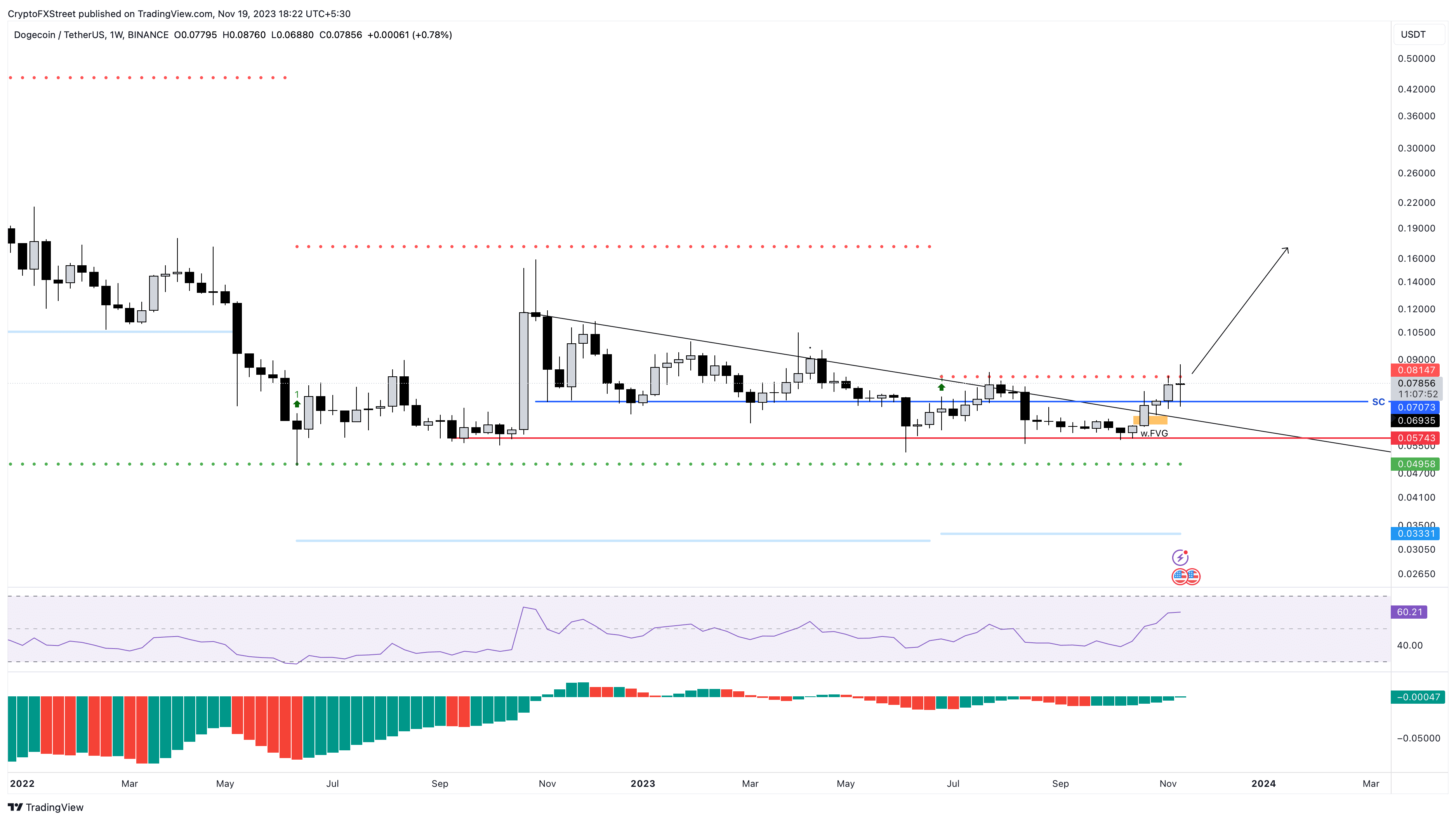
Task: Click the low value L0.06880 in the legend
Action: (292, 35)
